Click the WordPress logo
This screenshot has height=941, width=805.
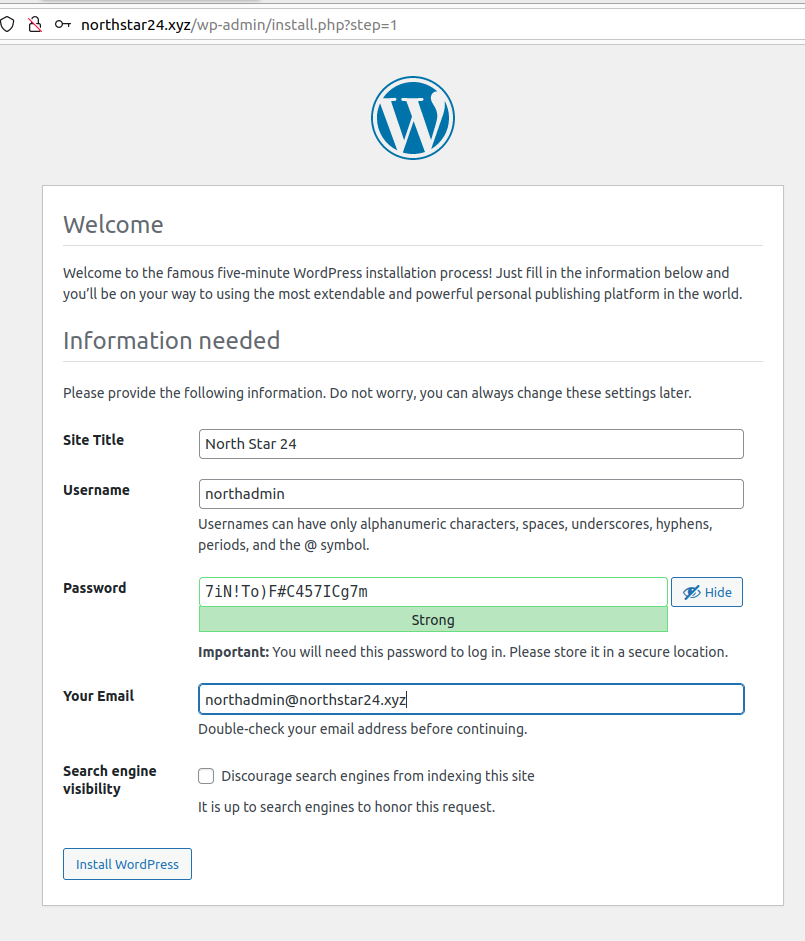click(412, 118)
